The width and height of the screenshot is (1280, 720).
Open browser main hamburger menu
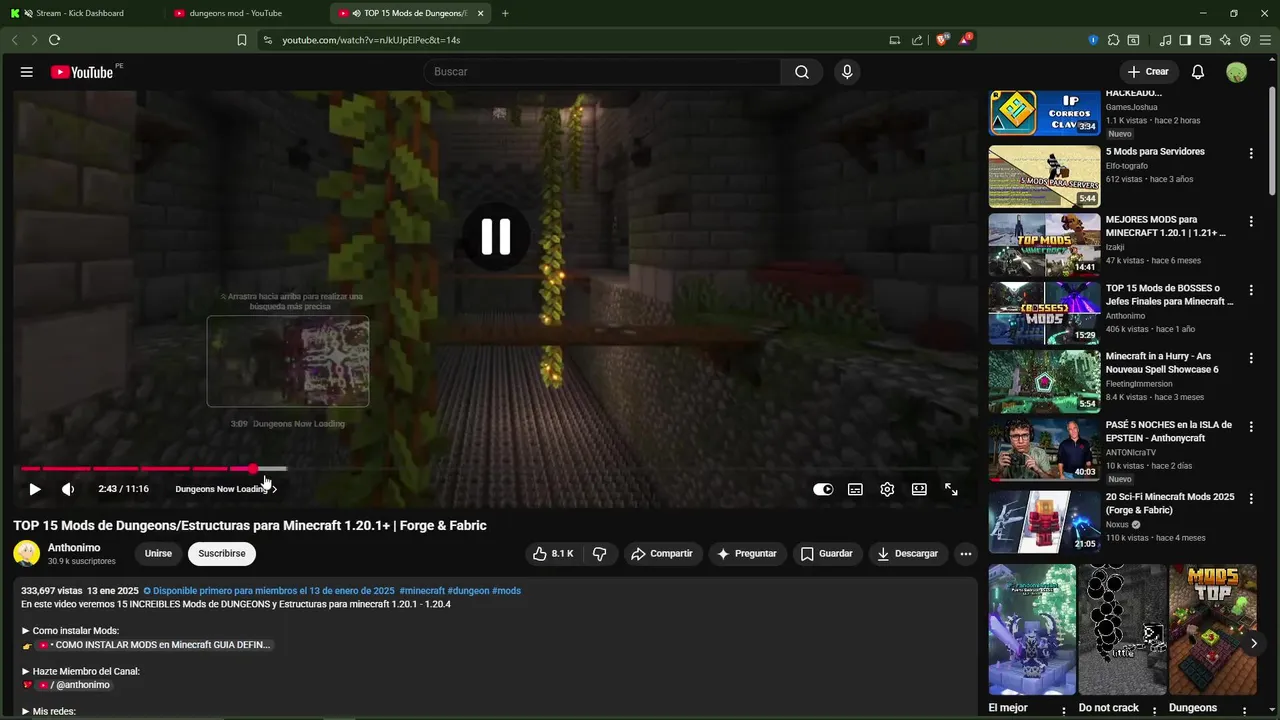[1265, 40]
